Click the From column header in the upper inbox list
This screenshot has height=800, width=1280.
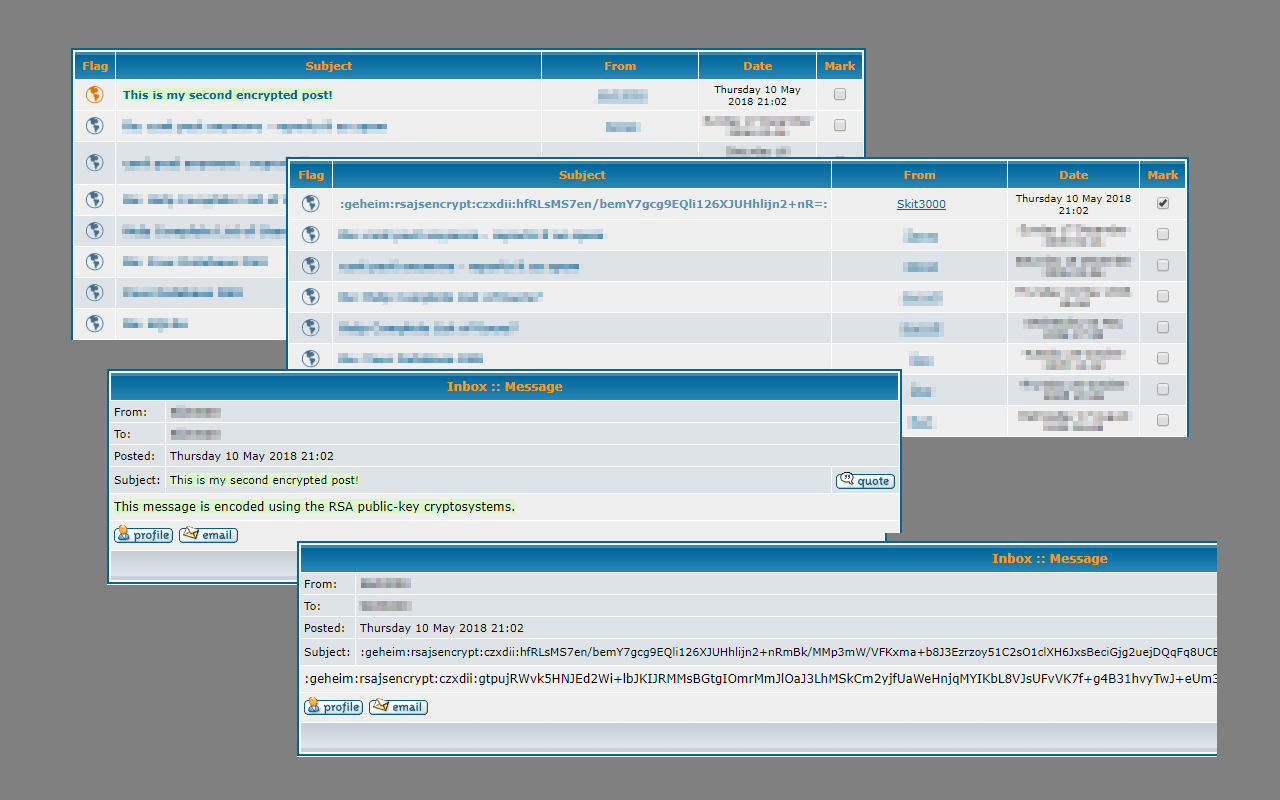coord(620,66)
